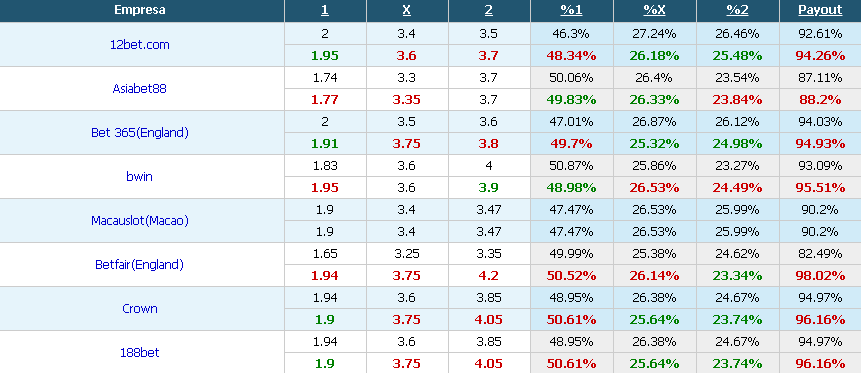Select the Macauslot(Macao) link

tap(139, 220)
